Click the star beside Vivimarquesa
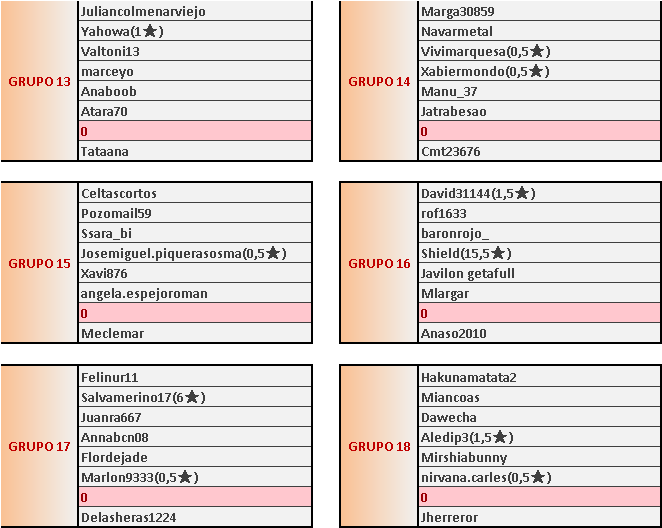The height and width of the screenshot is (528, 662). click(537, 51)
